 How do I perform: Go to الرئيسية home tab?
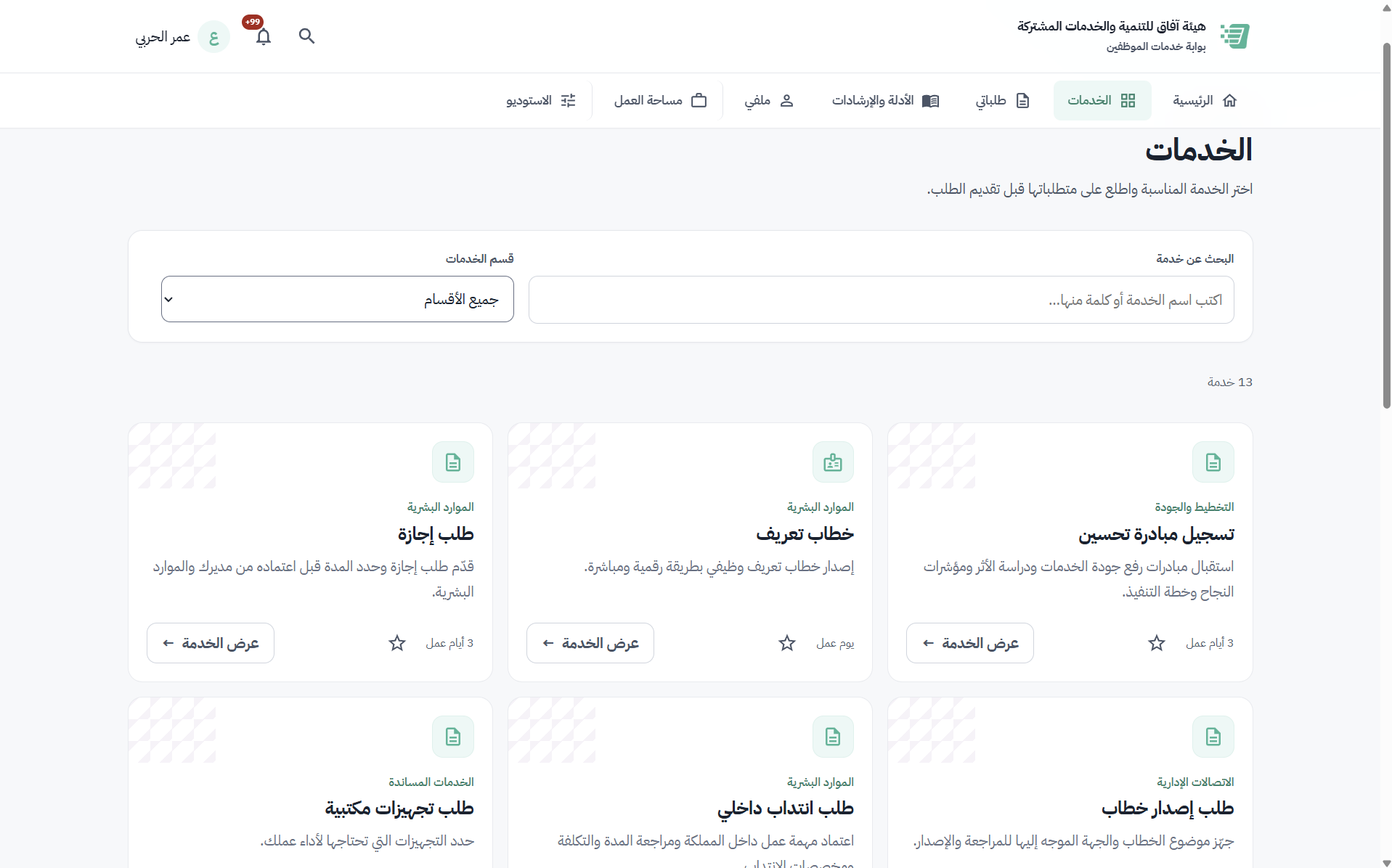(1205, 100)
